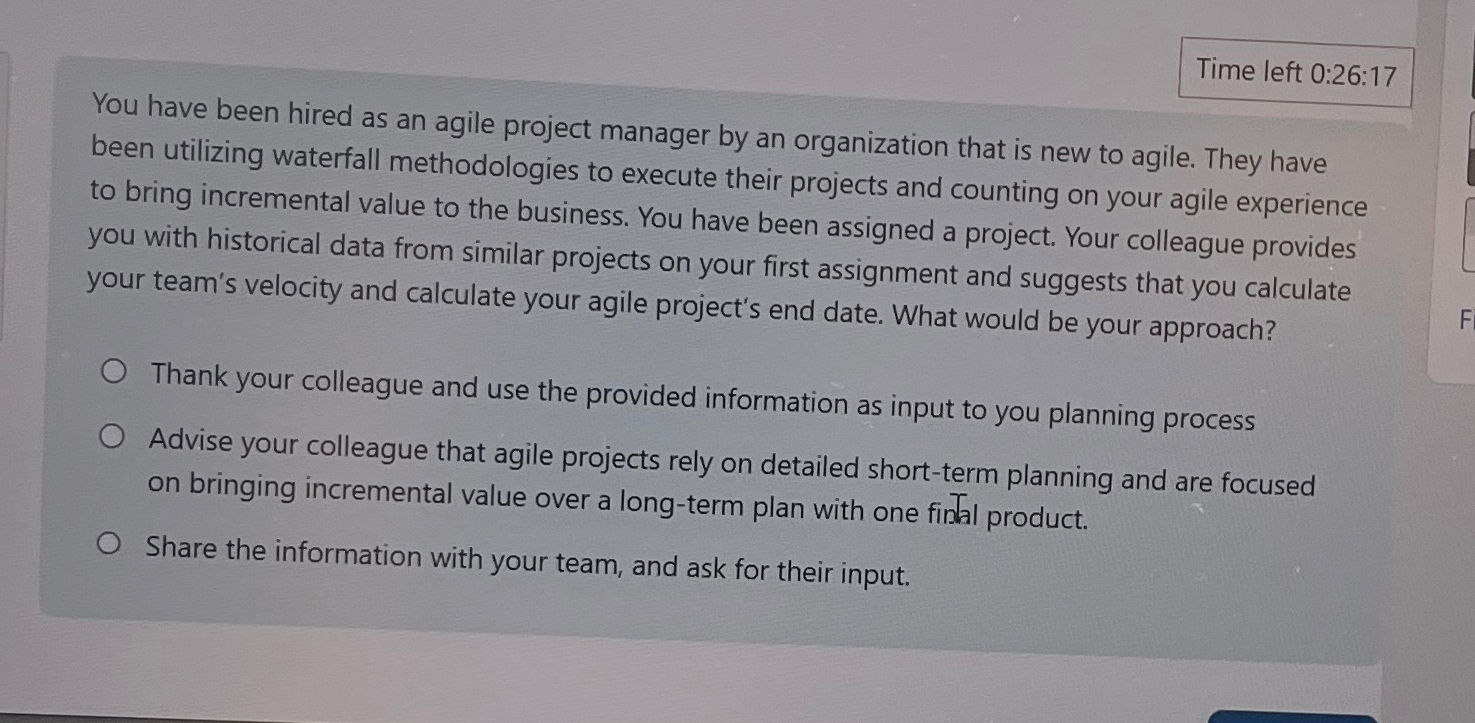Viewport: 1475px width, 723px height.
Task: Click the lower rectangle near right edge
Action: pos(1470,230)
